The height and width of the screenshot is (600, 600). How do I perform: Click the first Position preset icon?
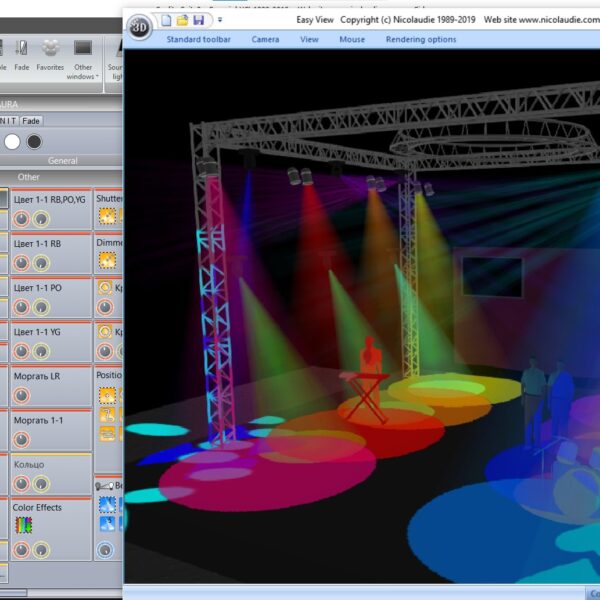(x=108, y=395)
